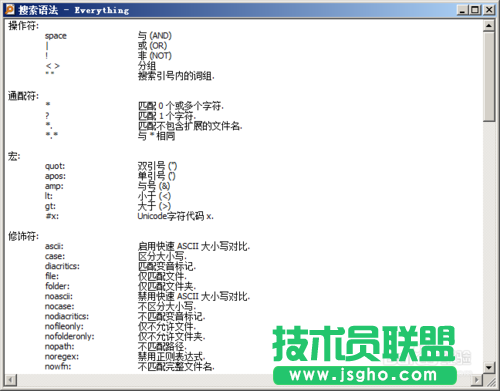Click 匹配 1 个字符 text

(167, 116)
